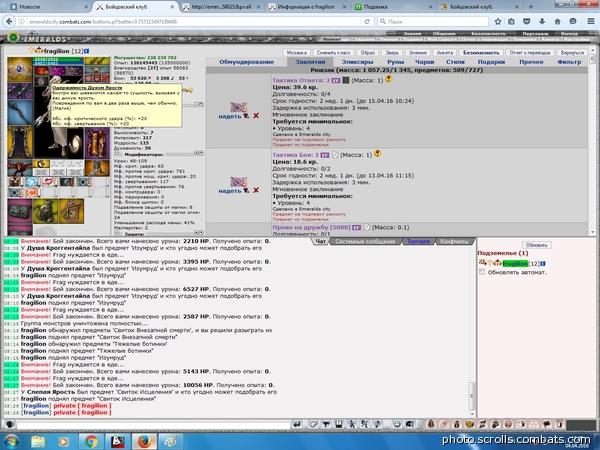Click the skull-like mask icon in bottom bar

508,424
